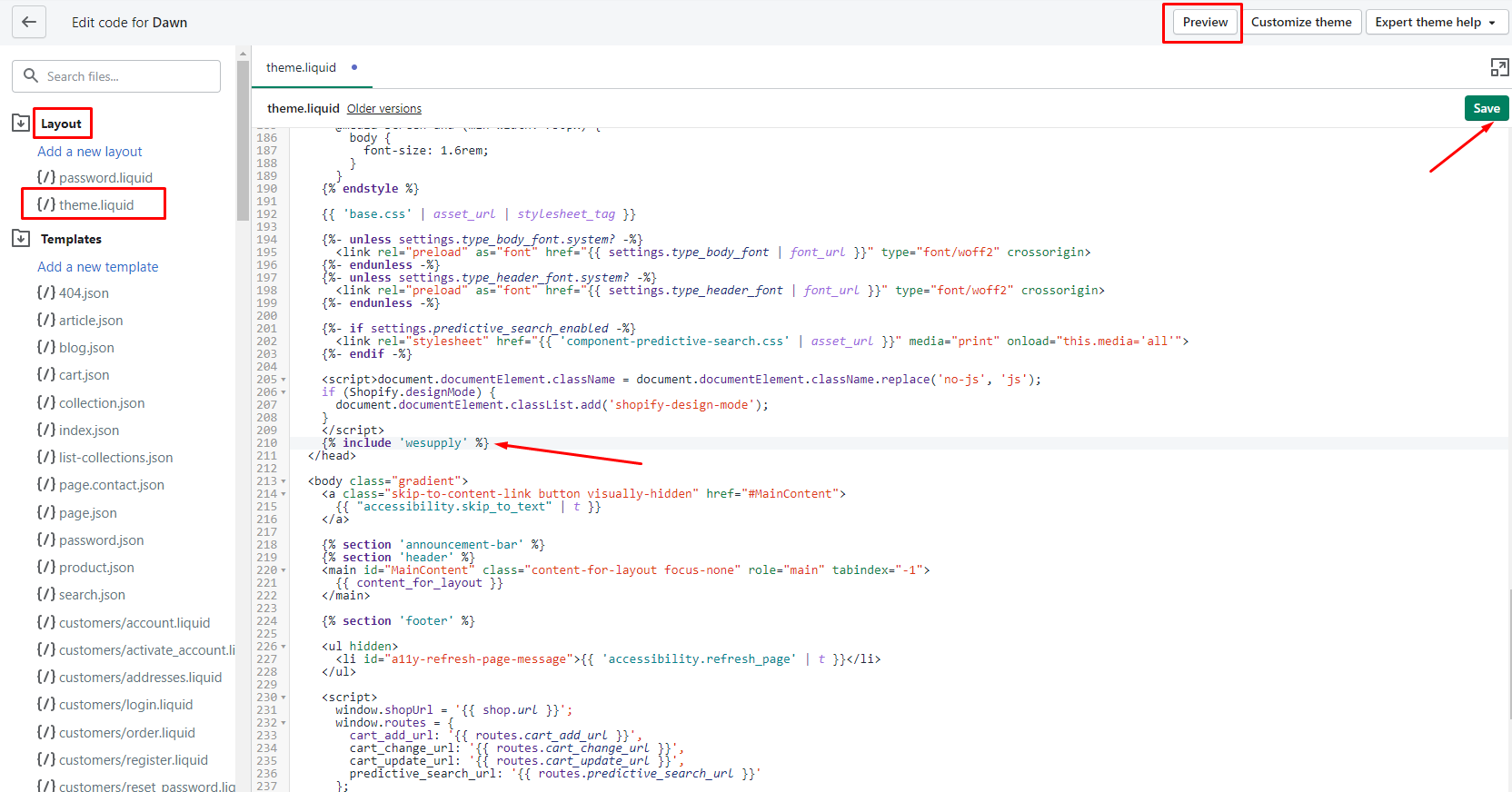The image size is (1512, 792).
Task: Collapse the Templates folder icon
Action: pyautogui.click(x=21, y=238)
